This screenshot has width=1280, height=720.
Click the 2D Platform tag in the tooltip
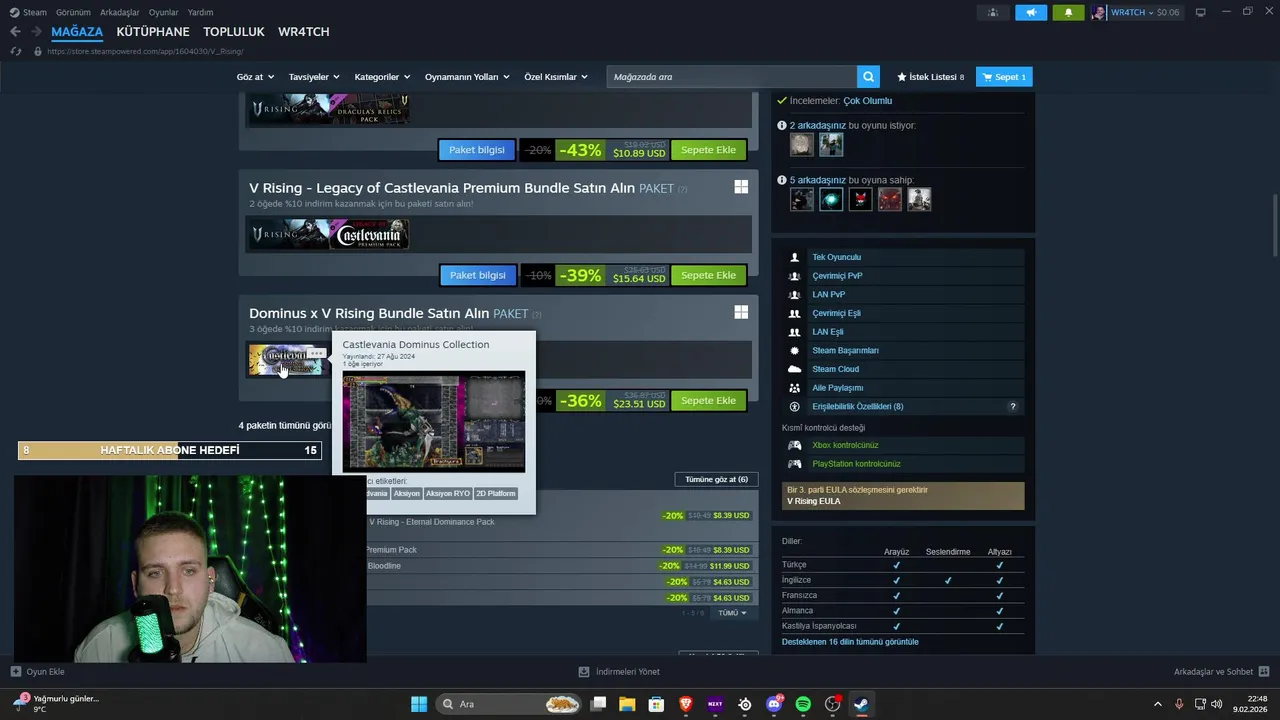coord(496,494)
